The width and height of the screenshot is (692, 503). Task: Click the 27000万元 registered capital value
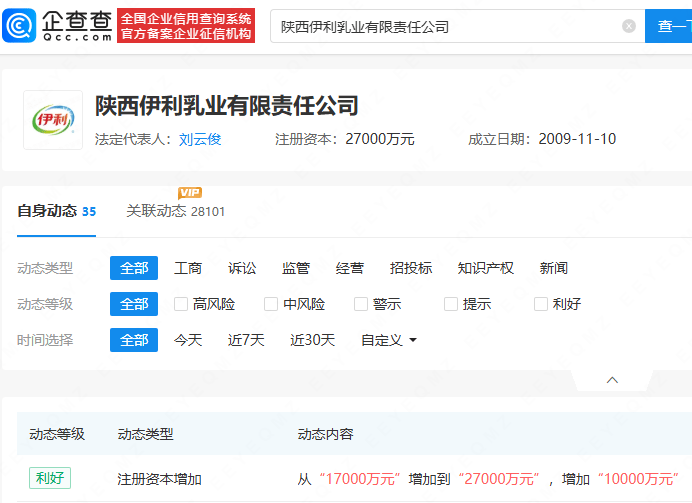click(x=380, y=139)
